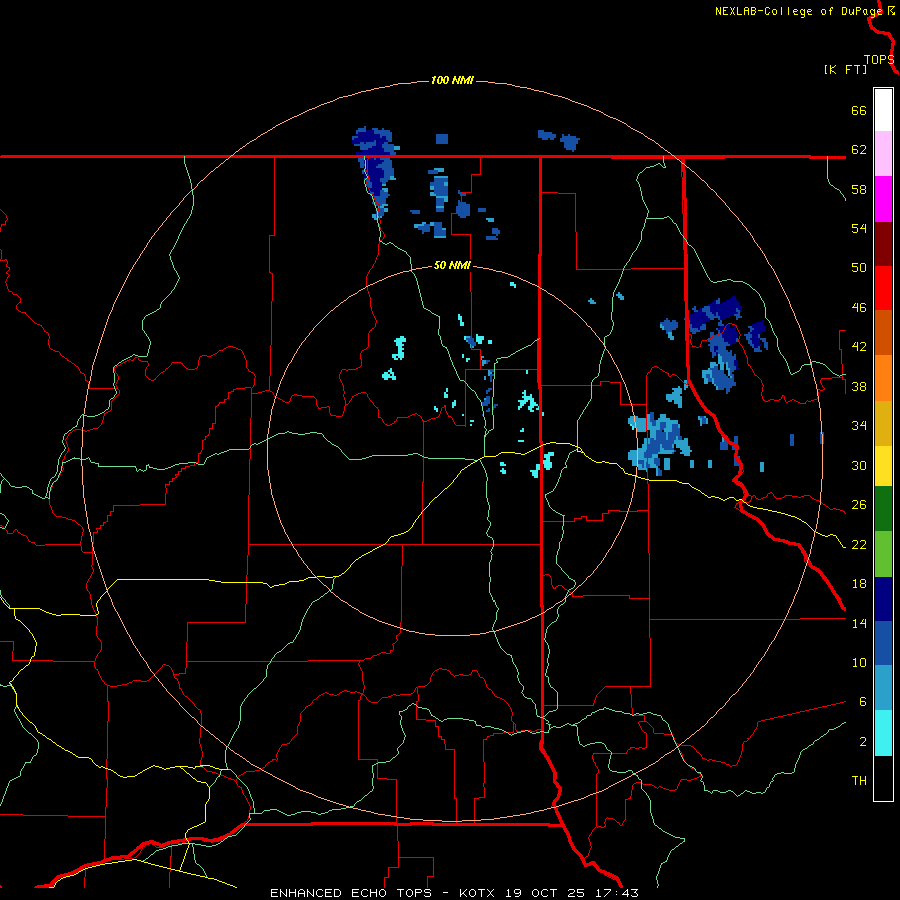This screenshot has height=900, width=900.
Task: Click the magenta swatch between 58 and 54
Action: 883,199
